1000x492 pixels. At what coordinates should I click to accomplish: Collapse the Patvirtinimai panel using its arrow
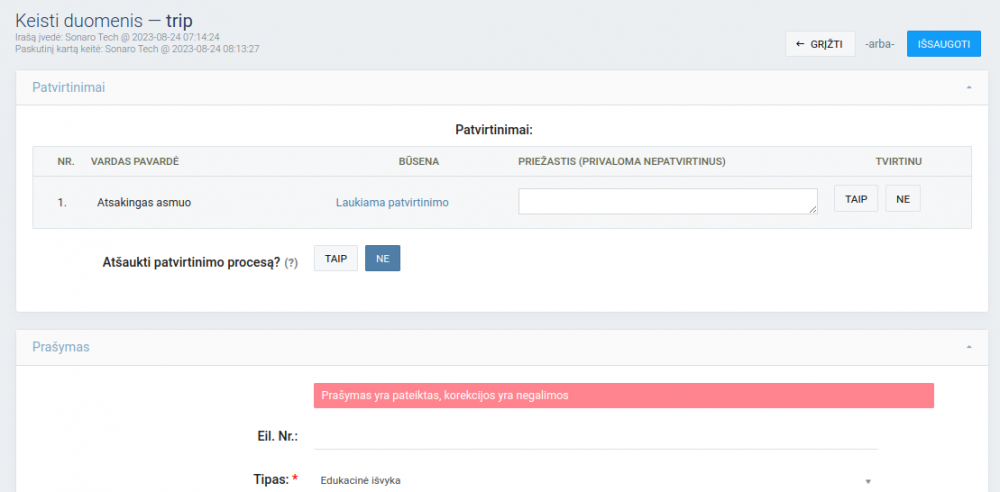[x=968, y=88]
